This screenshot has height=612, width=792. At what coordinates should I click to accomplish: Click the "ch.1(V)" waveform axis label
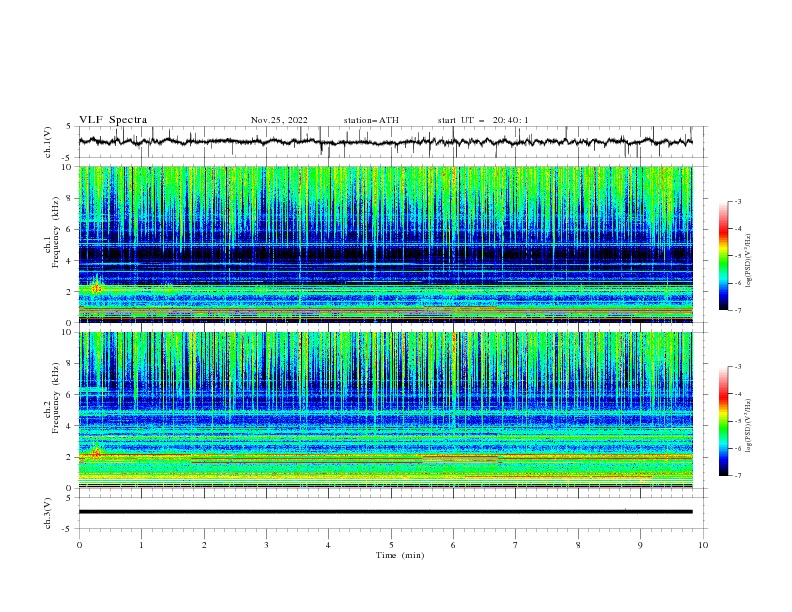click(x=48, y=142)
